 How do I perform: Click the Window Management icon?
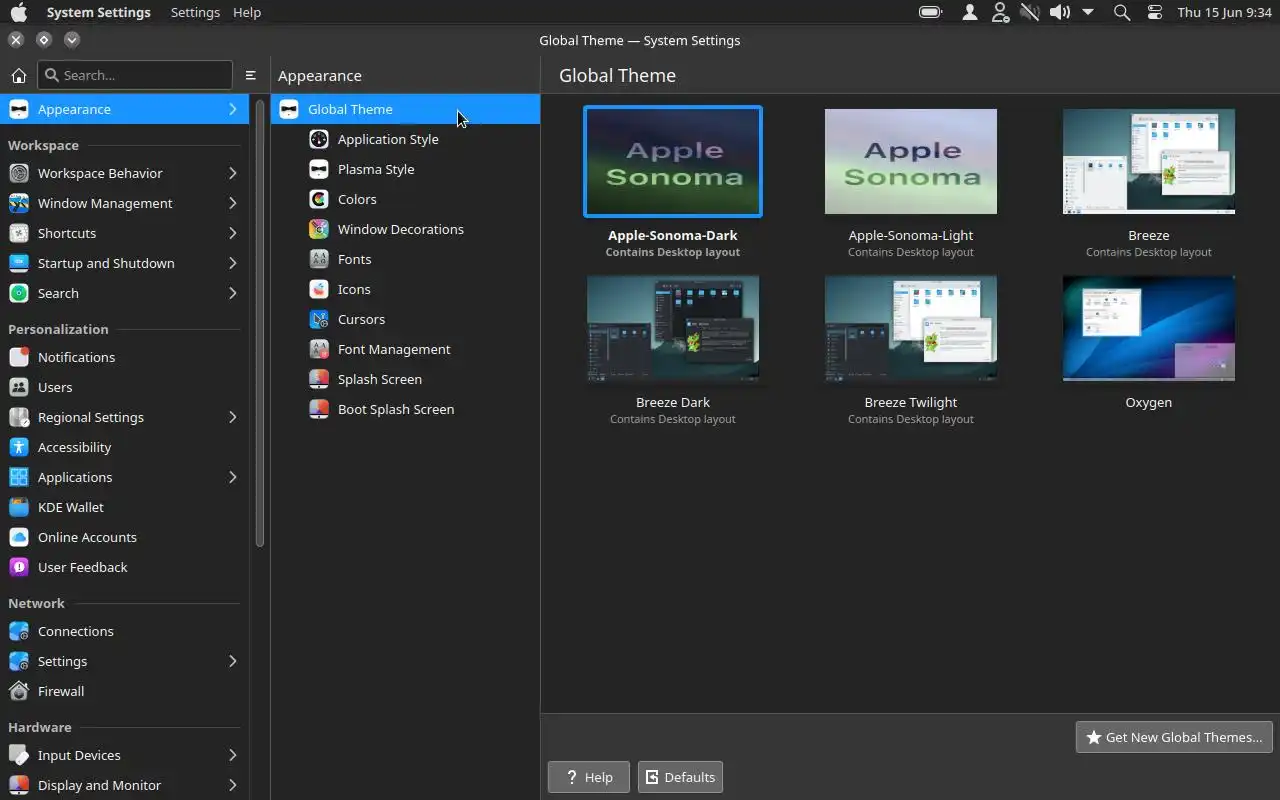tap(18, 203)
